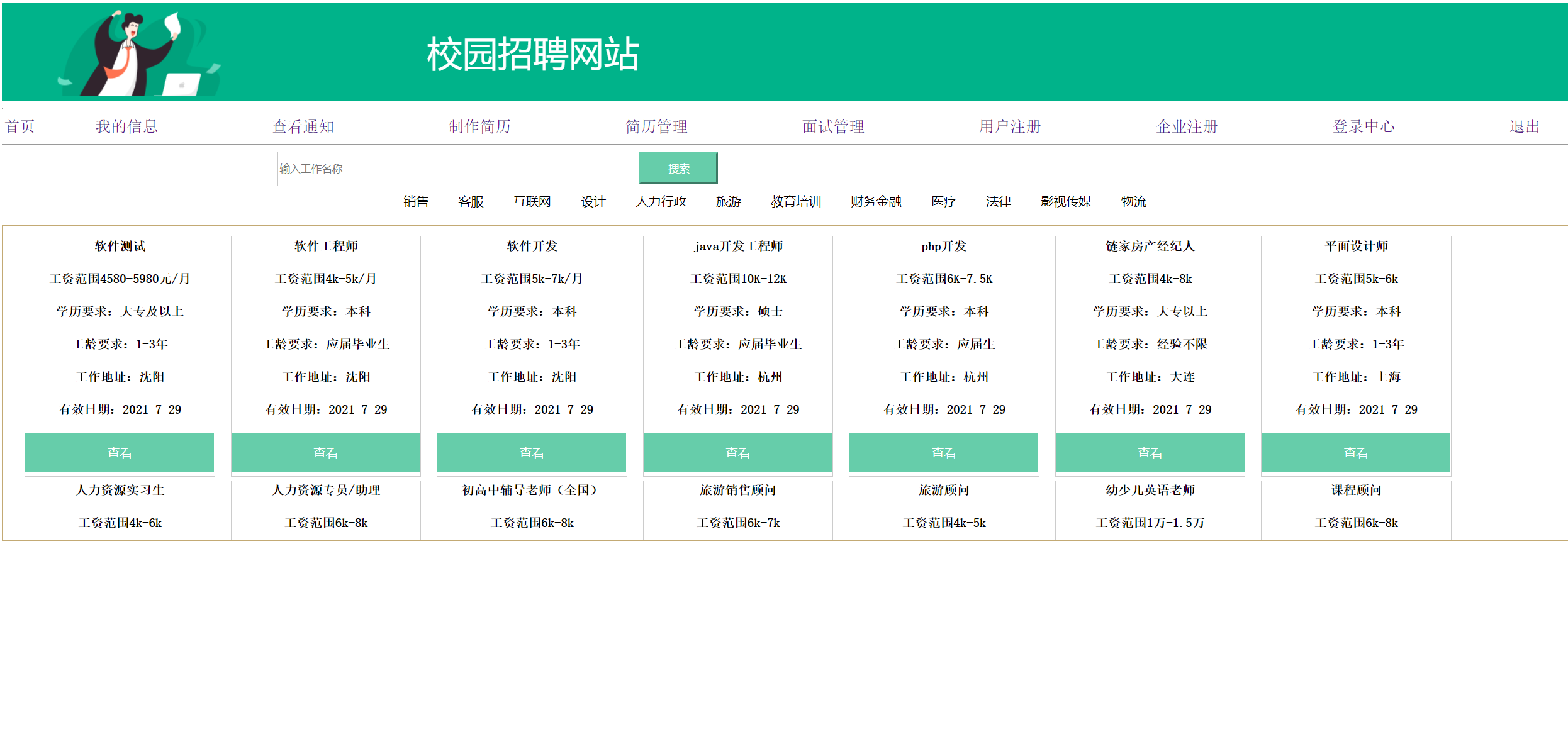Choose the 影视传媒 category
Viewport: 1568px width, 739px height.
click(x=1066, y=201)
